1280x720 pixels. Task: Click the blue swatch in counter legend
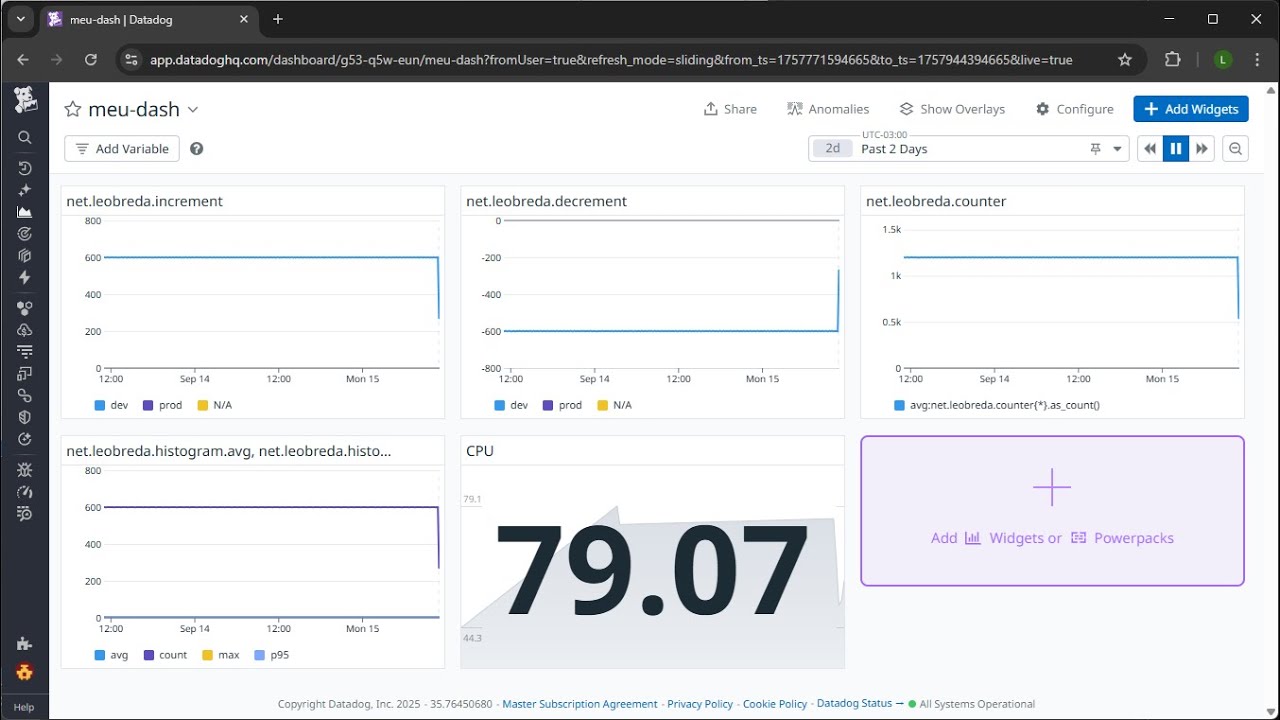899,405
